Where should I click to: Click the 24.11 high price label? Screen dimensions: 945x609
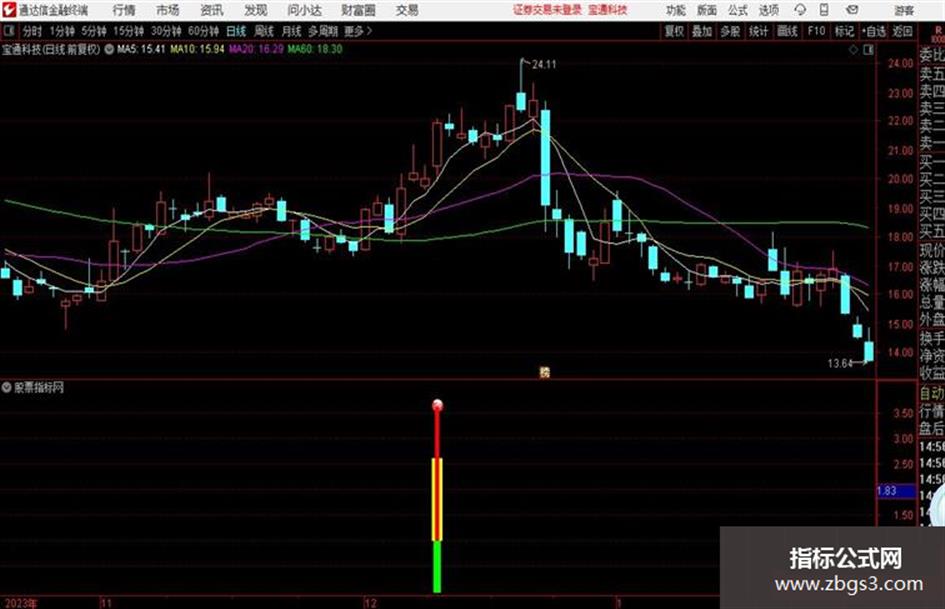point(544,65)
